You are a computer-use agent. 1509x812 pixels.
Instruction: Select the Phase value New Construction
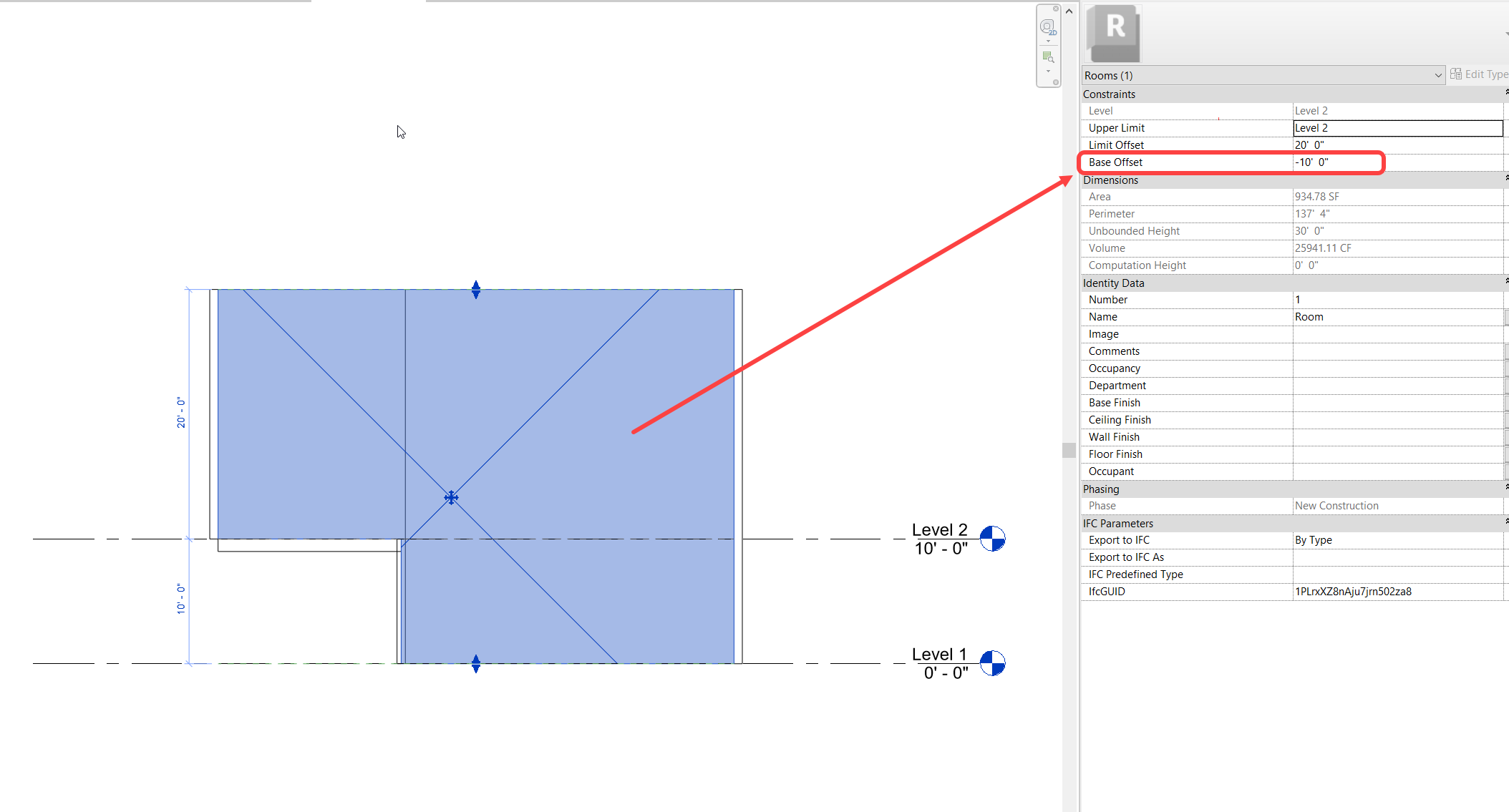click(1336, 506)
